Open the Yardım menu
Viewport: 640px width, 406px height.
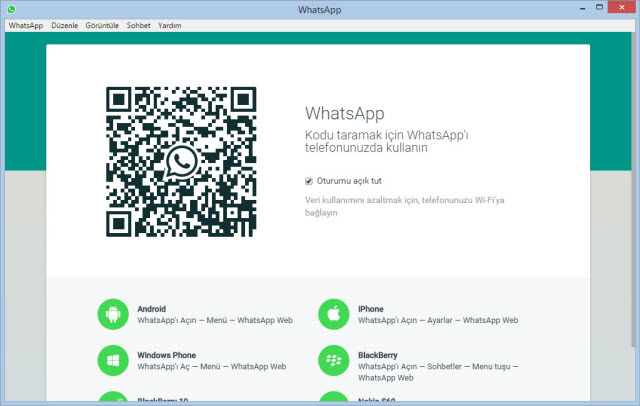pyautogui.click(x=169, y=25)
